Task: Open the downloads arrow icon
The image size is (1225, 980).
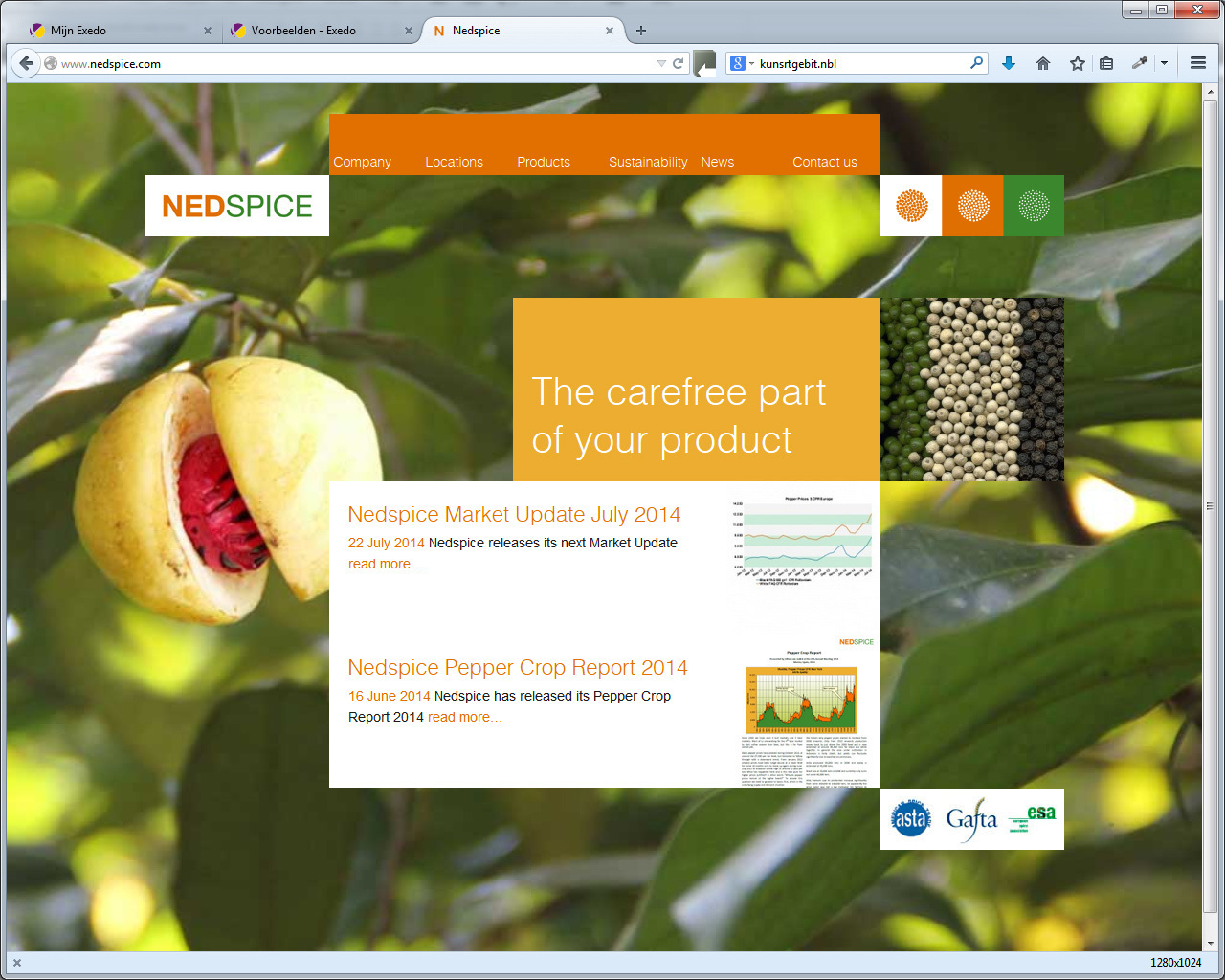Action: coord(1009,63)
